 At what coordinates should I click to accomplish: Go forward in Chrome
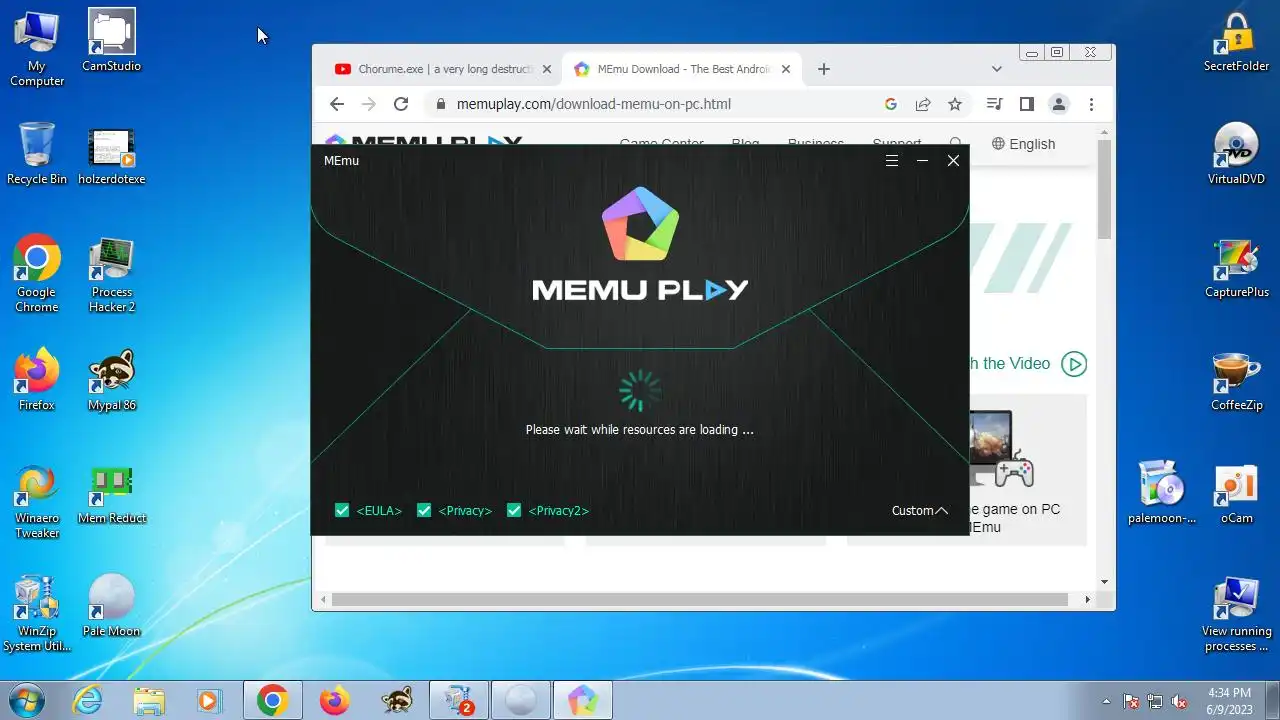pos(369,104)
